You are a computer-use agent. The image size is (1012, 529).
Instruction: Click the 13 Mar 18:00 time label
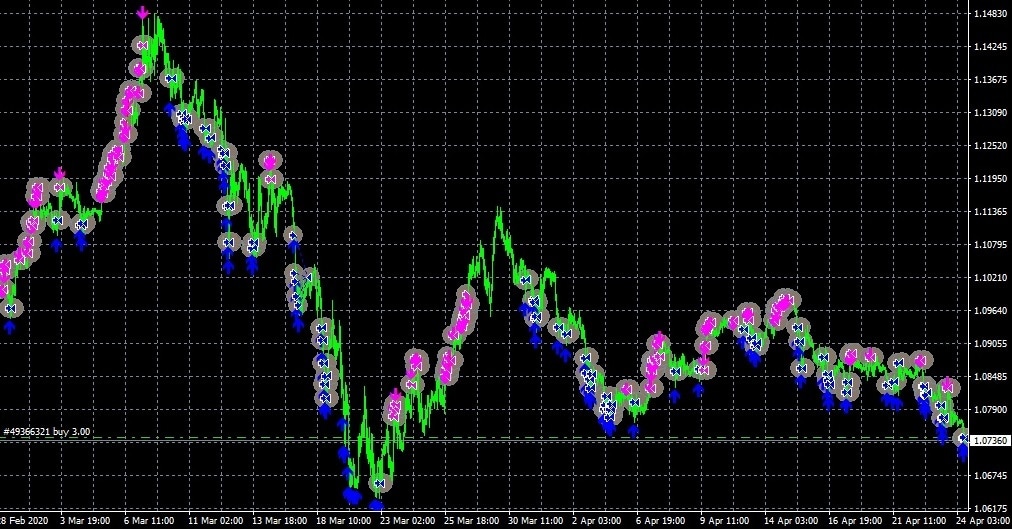(279, 520)
